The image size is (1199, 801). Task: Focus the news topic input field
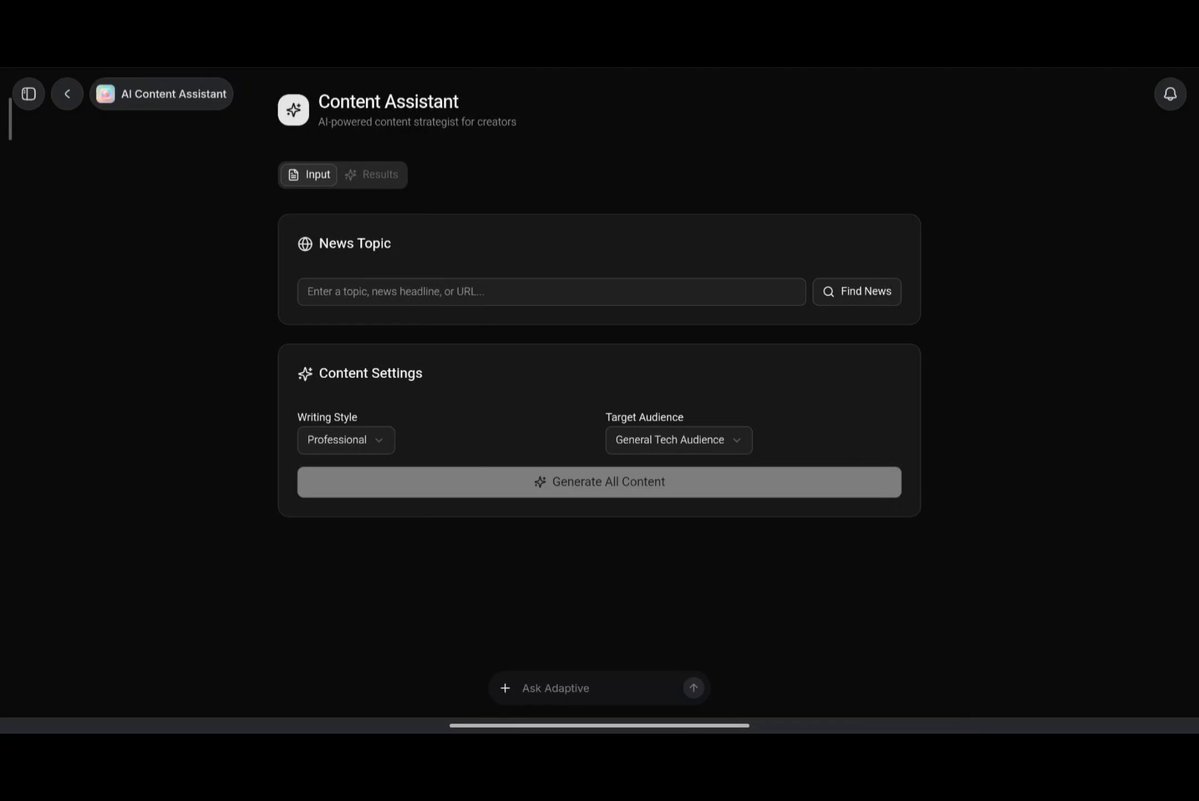[x=551, y=292]
